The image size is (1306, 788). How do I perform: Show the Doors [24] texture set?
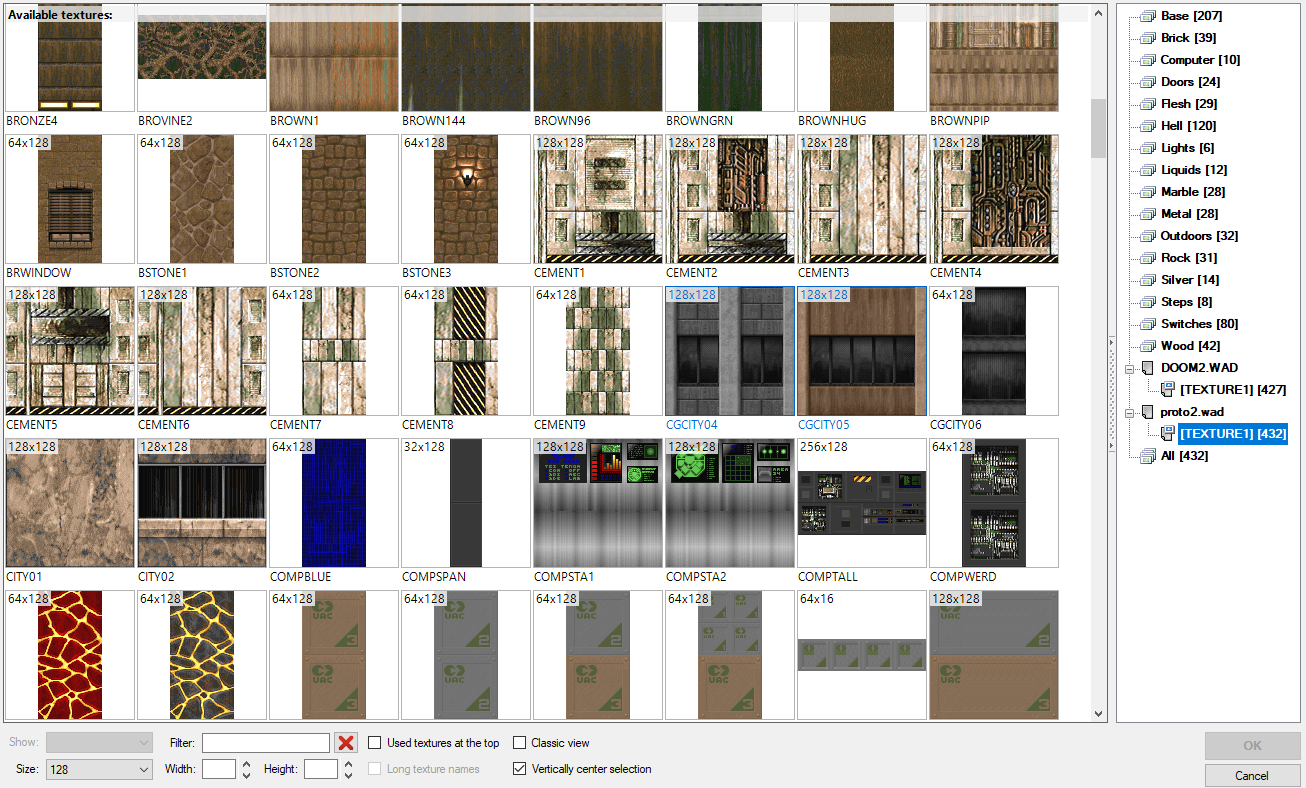pos(1190,82)
